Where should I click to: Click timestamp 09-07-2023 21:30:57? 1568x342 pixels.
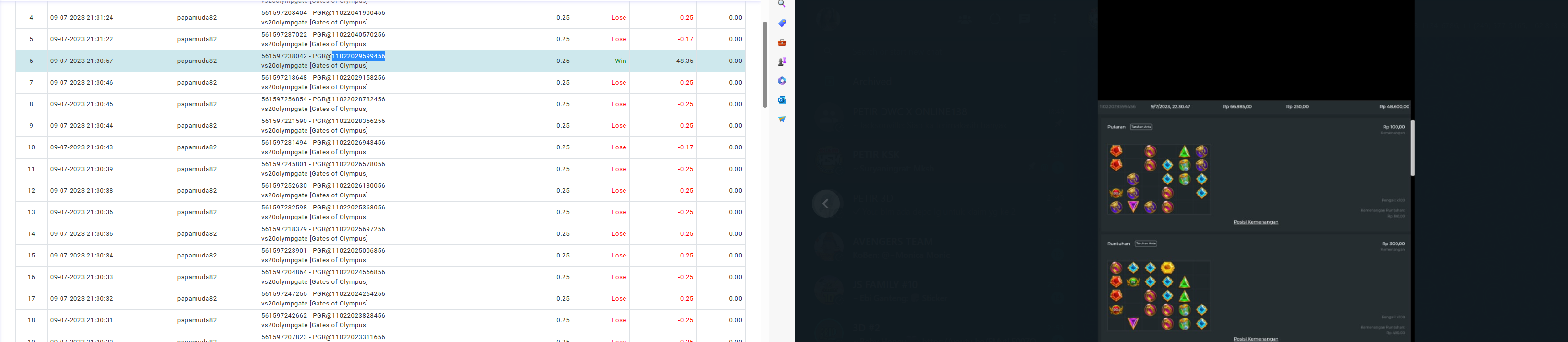[82, 61]
